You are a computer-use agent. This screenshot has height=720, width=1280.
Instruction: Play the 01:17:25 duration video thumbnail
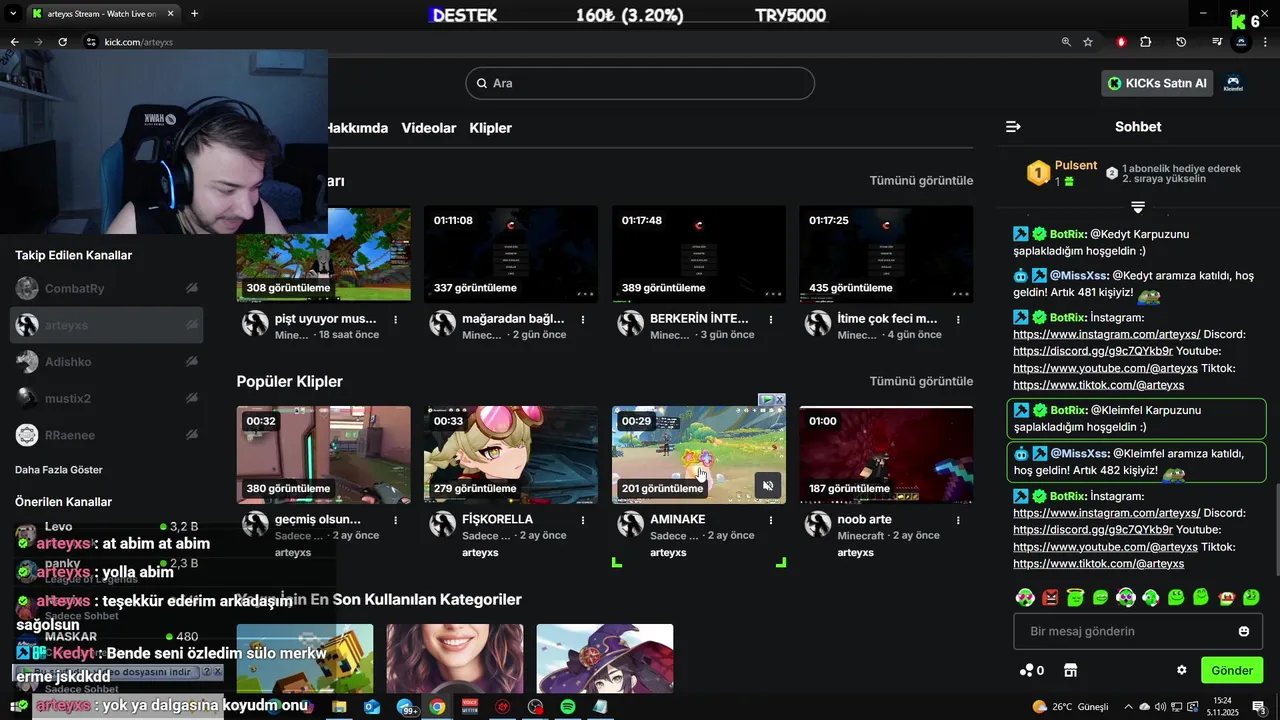click(886, 253)
